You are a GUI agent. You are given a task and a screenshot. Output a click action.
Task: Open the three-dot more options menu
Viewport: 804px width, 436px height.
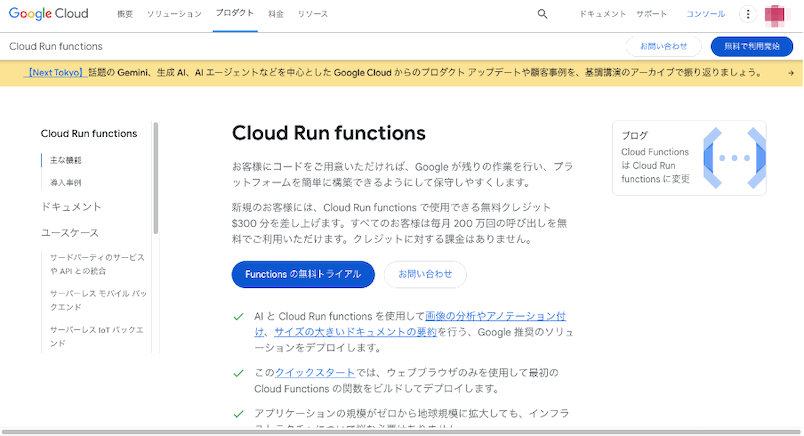747,14
